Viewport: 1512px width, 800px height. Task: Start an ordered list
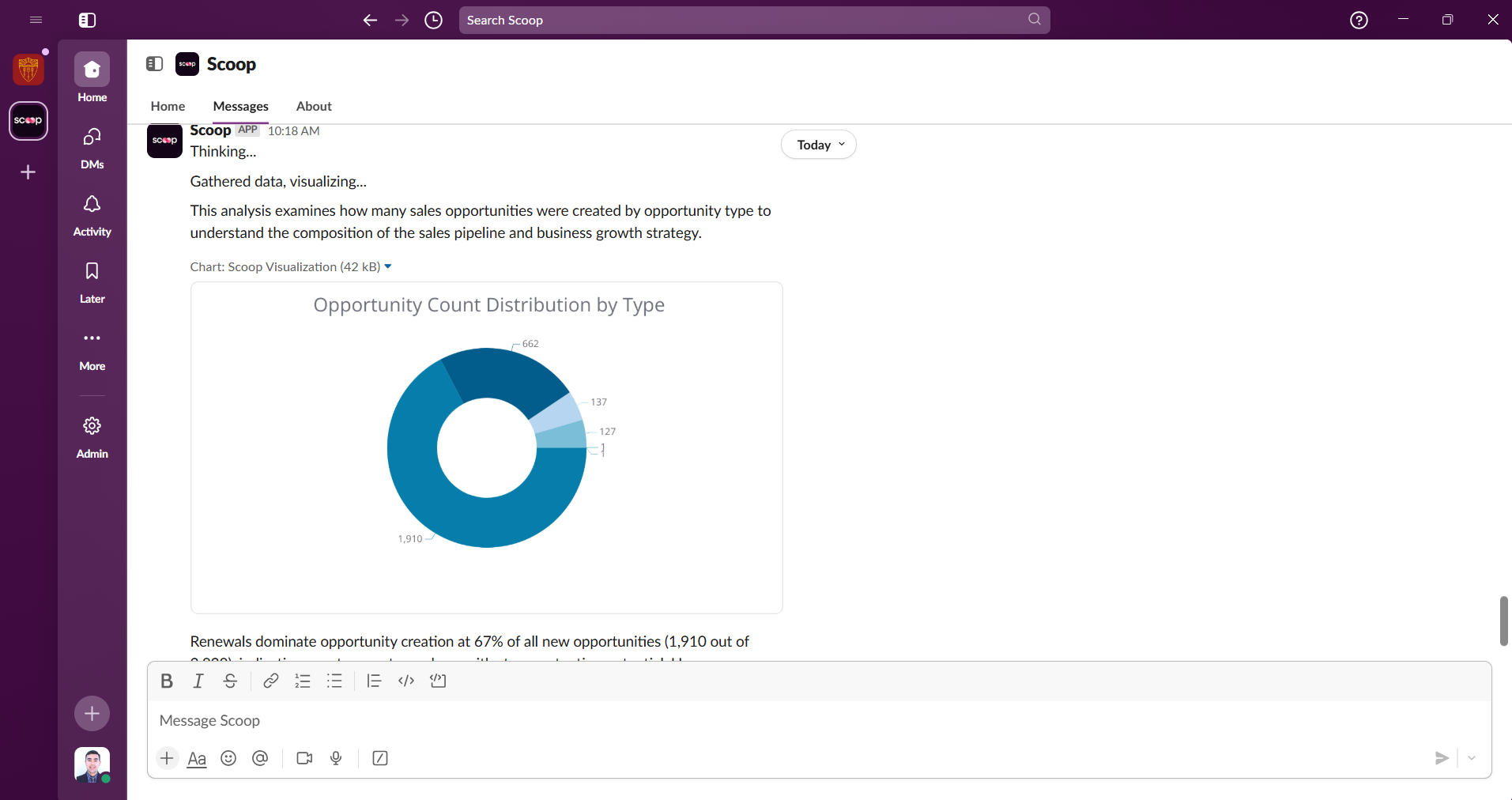pos(303,681)
